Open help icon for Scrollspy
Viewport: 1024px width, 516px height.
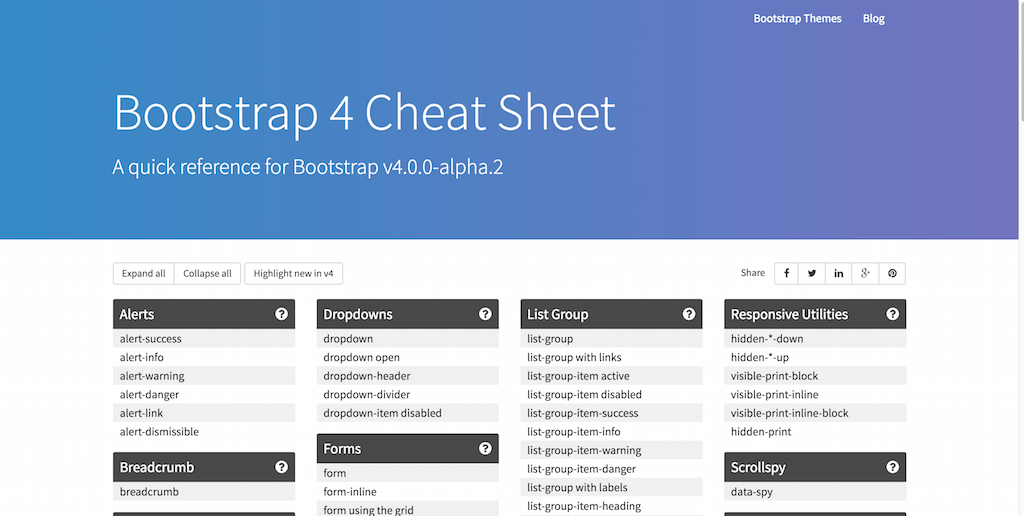[x=893, y=467]
